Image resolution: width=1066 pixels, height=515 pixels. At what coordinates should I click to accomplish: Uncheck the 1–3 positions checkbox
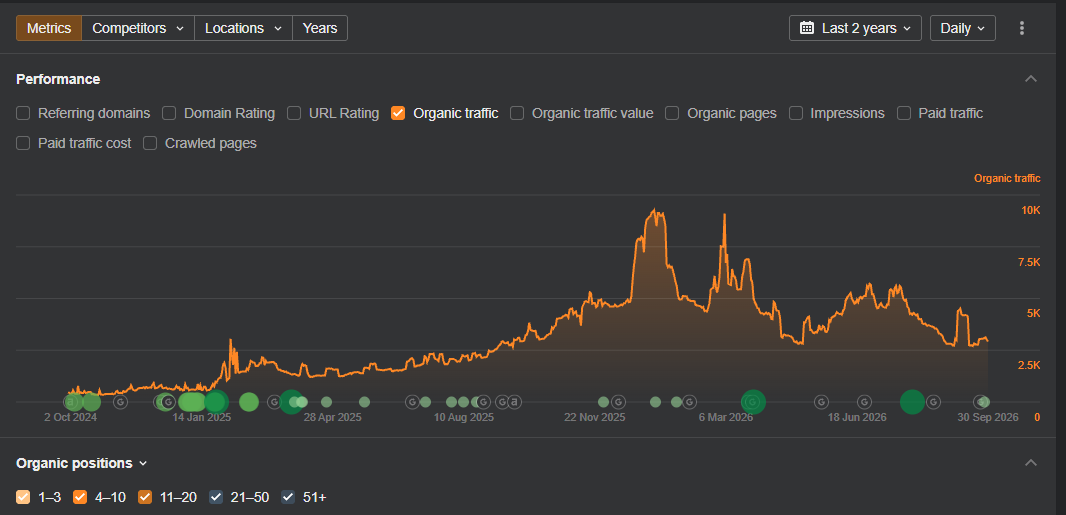(23, 497)
